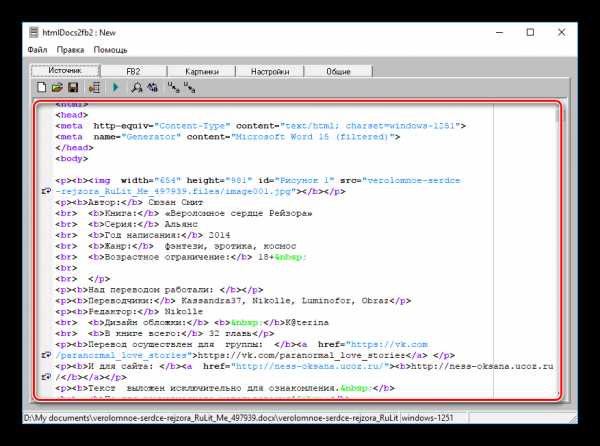Click the img width="654" line
The height and width of the screenshot is (446, 600).
click(258, 181)
